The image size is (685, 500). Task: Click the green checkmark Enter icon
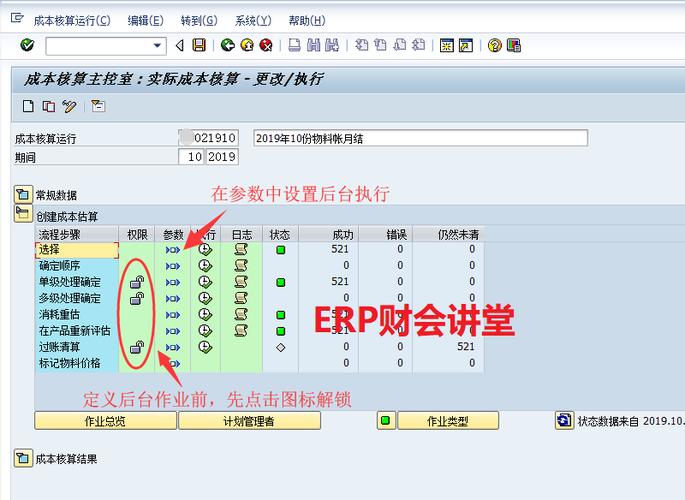pyautogui.click(x=27, y=45)
